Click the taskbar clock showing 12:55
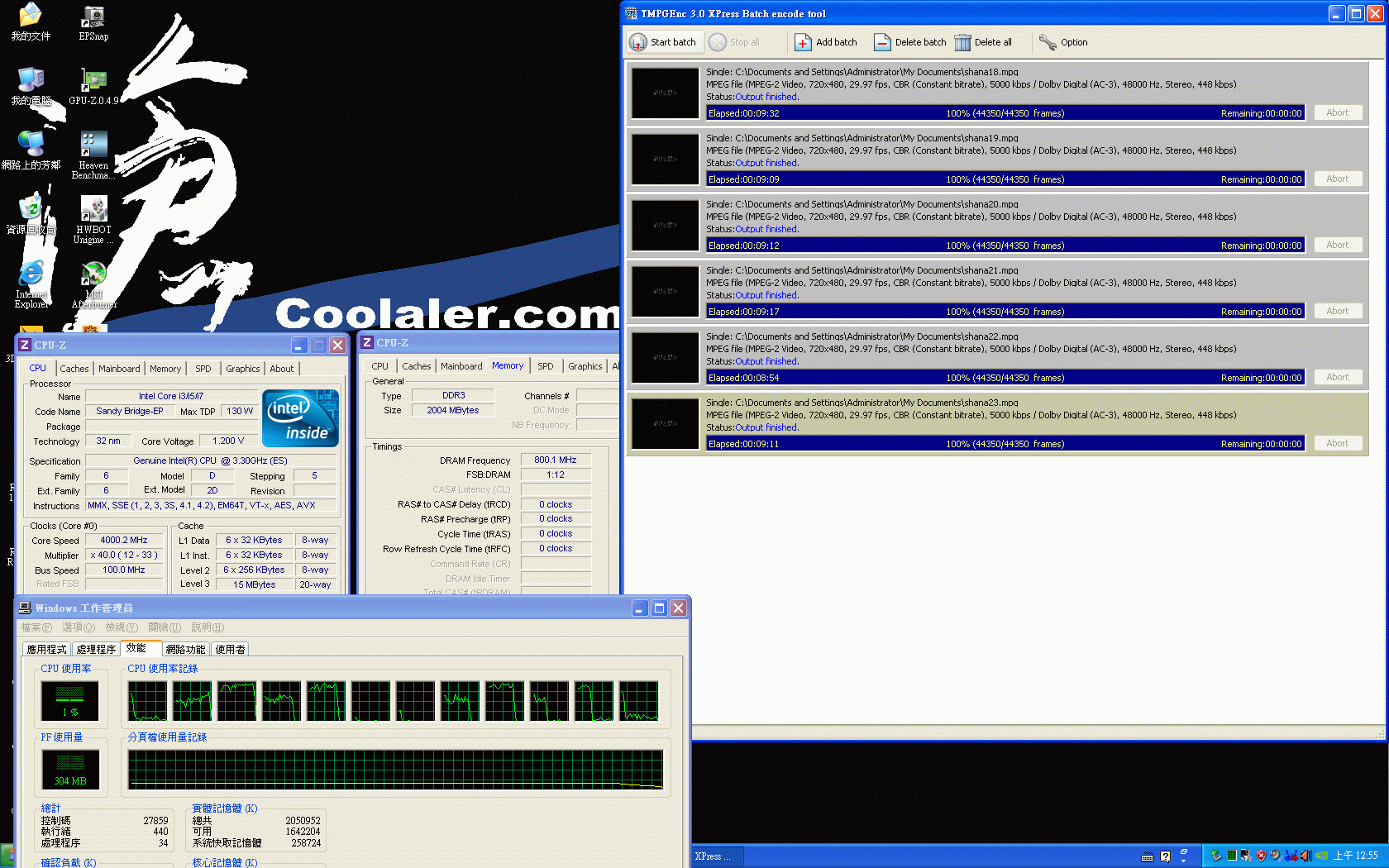The image size is (1389, 868). click(x=1356, y=856)
